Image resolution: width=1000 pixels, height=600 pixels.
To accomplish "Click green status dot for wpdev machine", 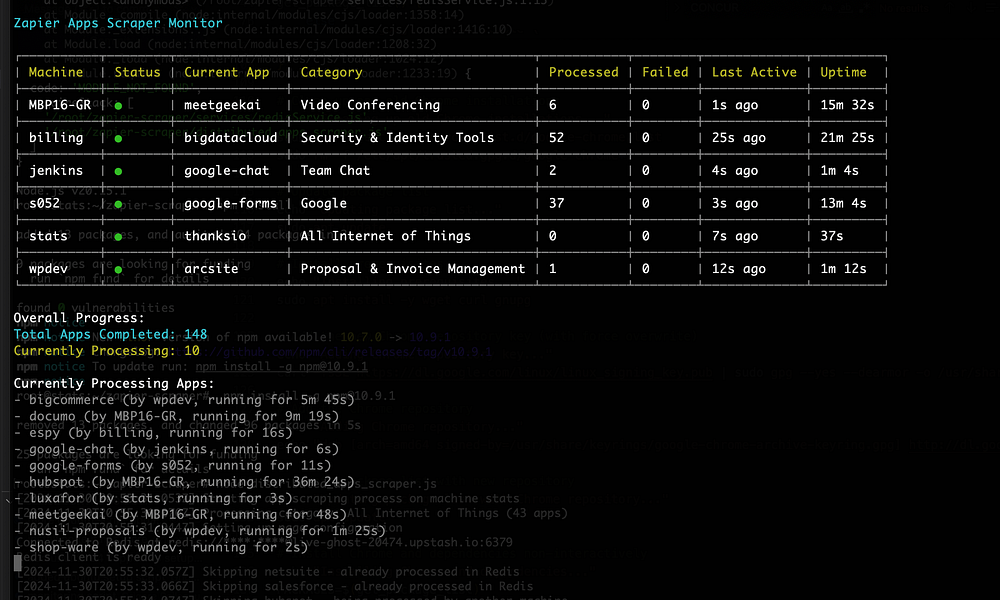I will (x=118, y=270).
